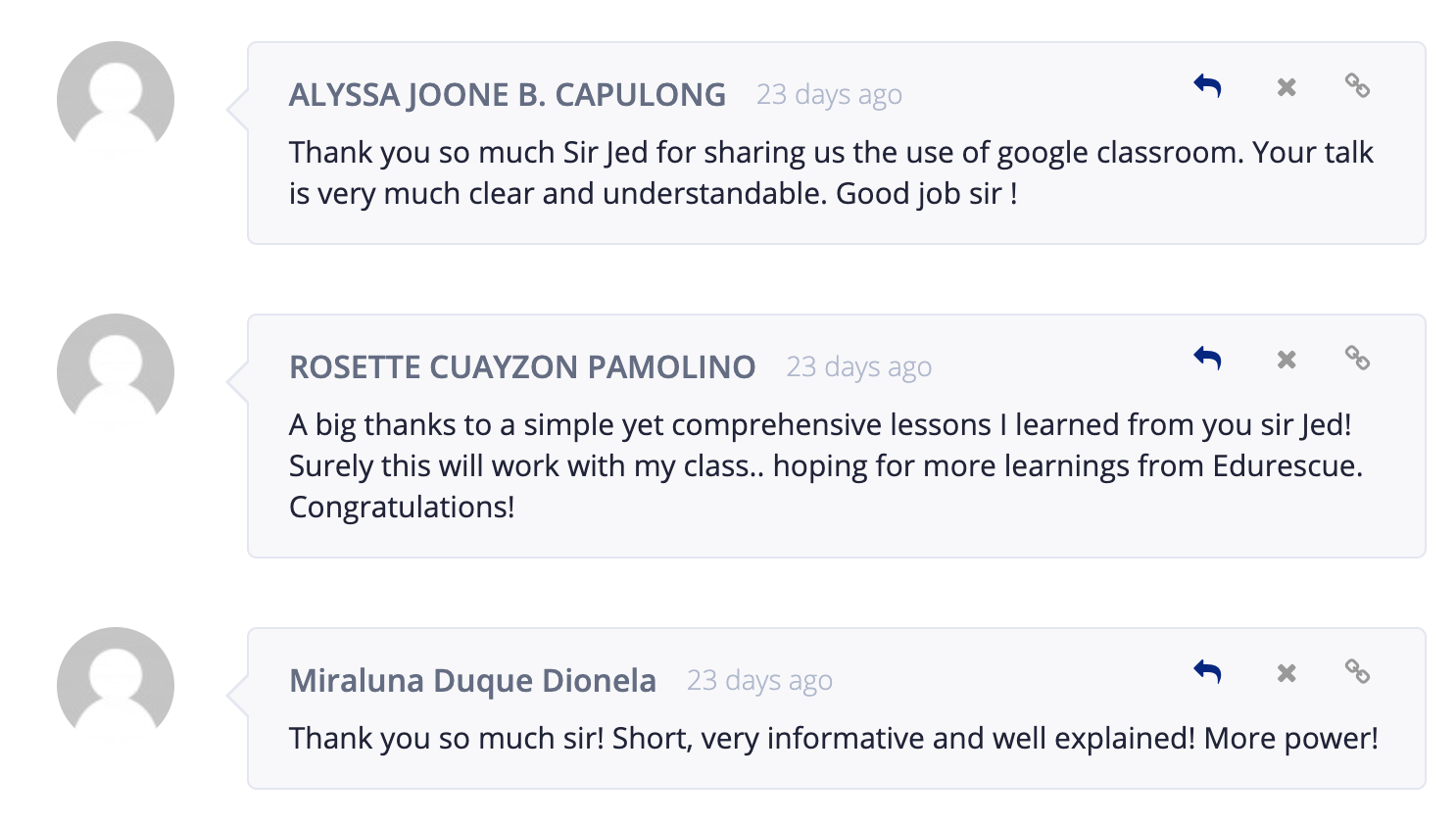Copy link to Miraluna Dionela's comment
Image resolution: width=1456 pixels, height=825 pixels.
[x=1357, y=672]
